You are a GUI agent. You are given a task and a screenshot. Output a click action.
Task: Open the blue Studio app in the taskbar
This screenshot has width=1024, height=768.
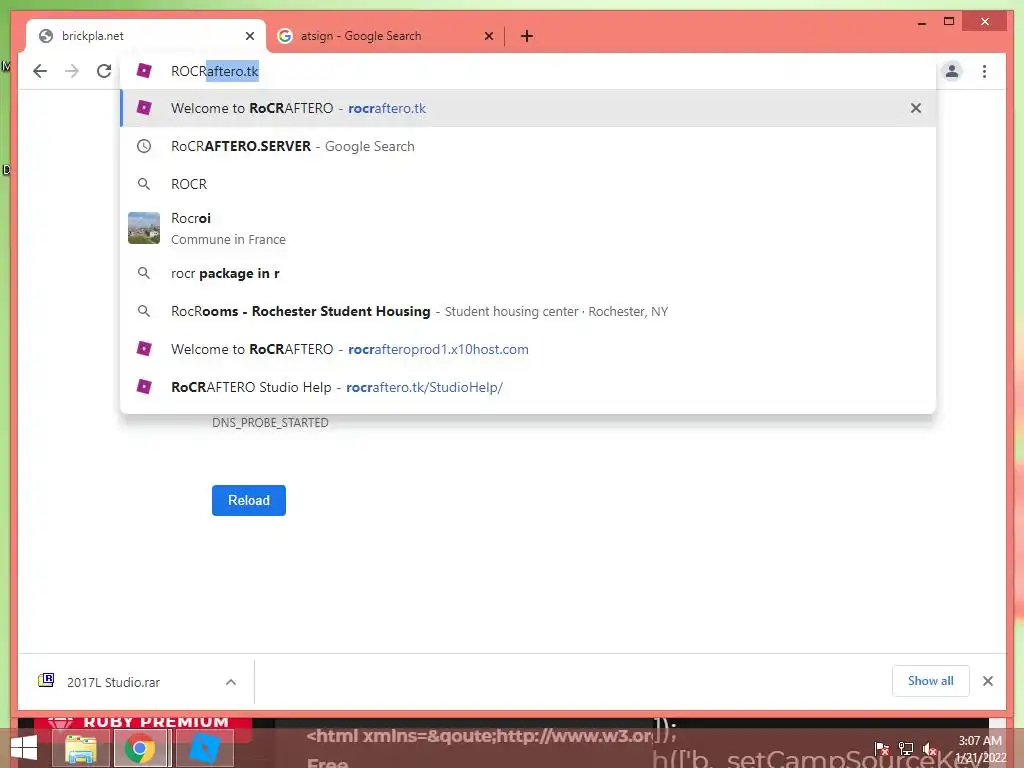coord(204,748)
